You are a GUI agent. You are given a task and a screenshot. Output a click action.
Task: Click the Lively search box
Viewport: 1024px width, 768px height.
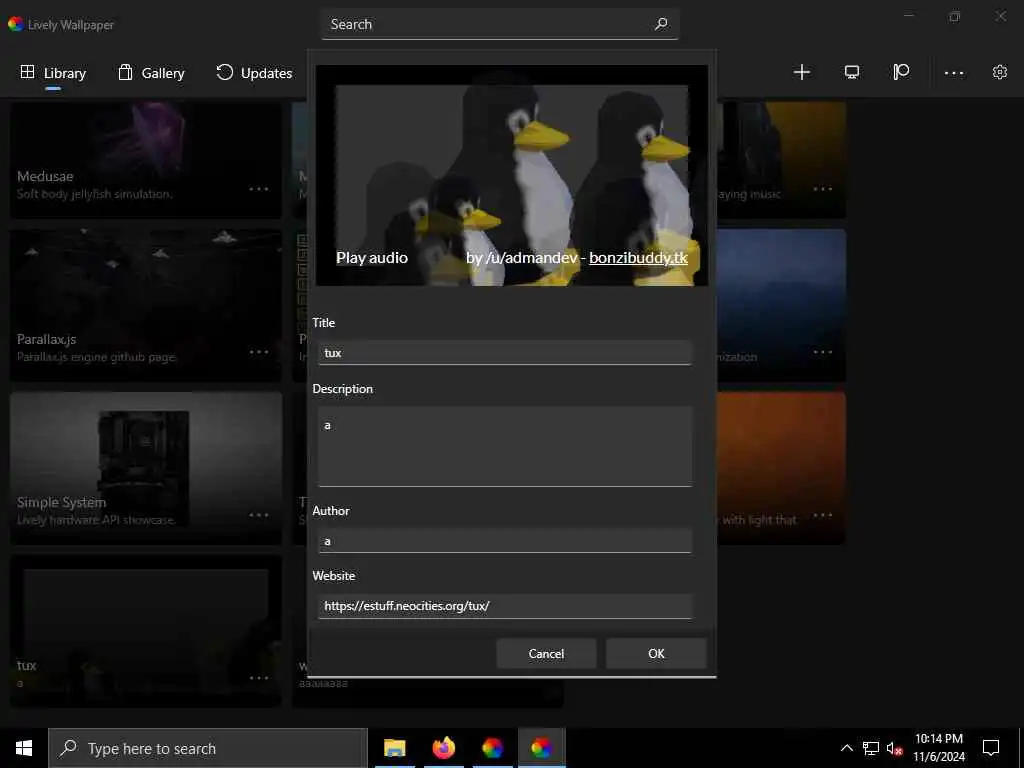pos(500,24)
